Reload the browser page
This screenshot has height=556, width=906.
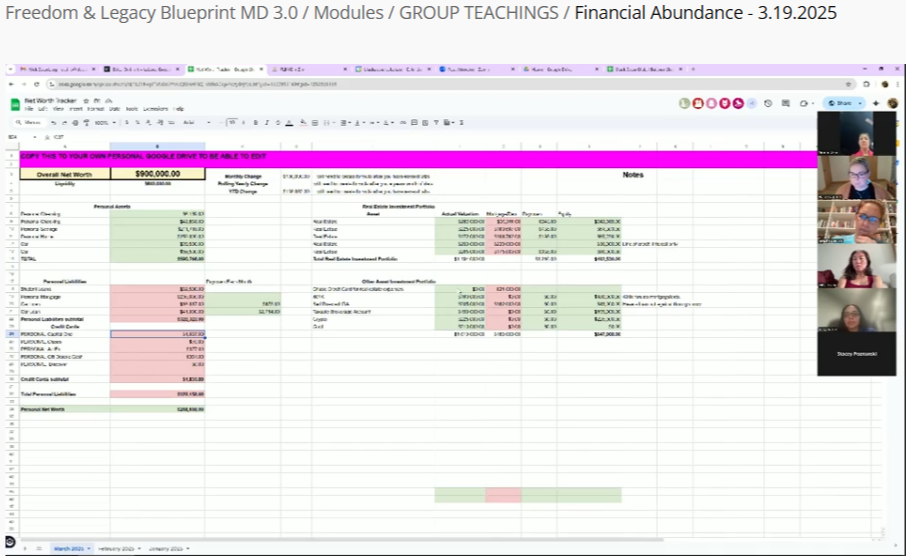point(36,84)
